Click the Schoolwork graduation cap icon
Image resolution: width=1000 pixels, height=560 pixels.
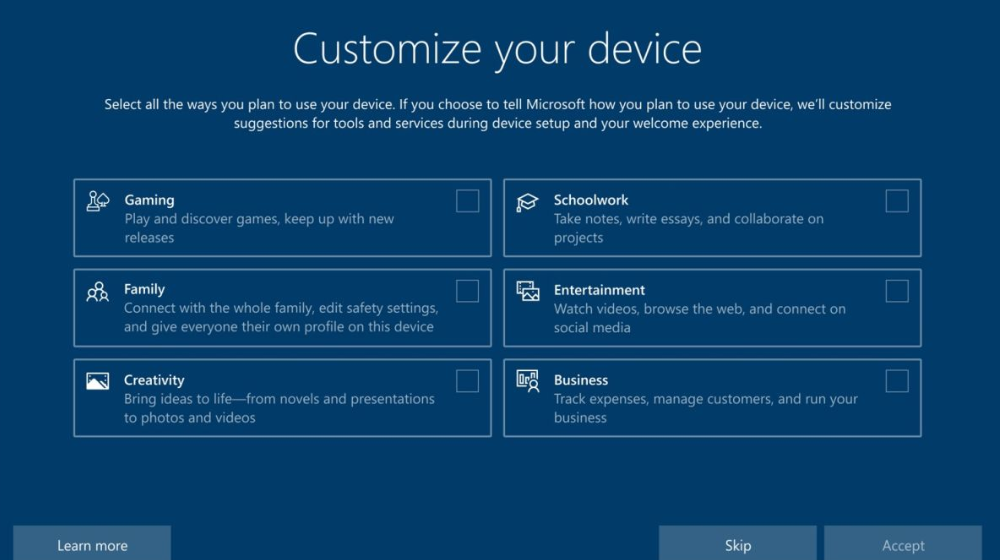coord(527,202)
